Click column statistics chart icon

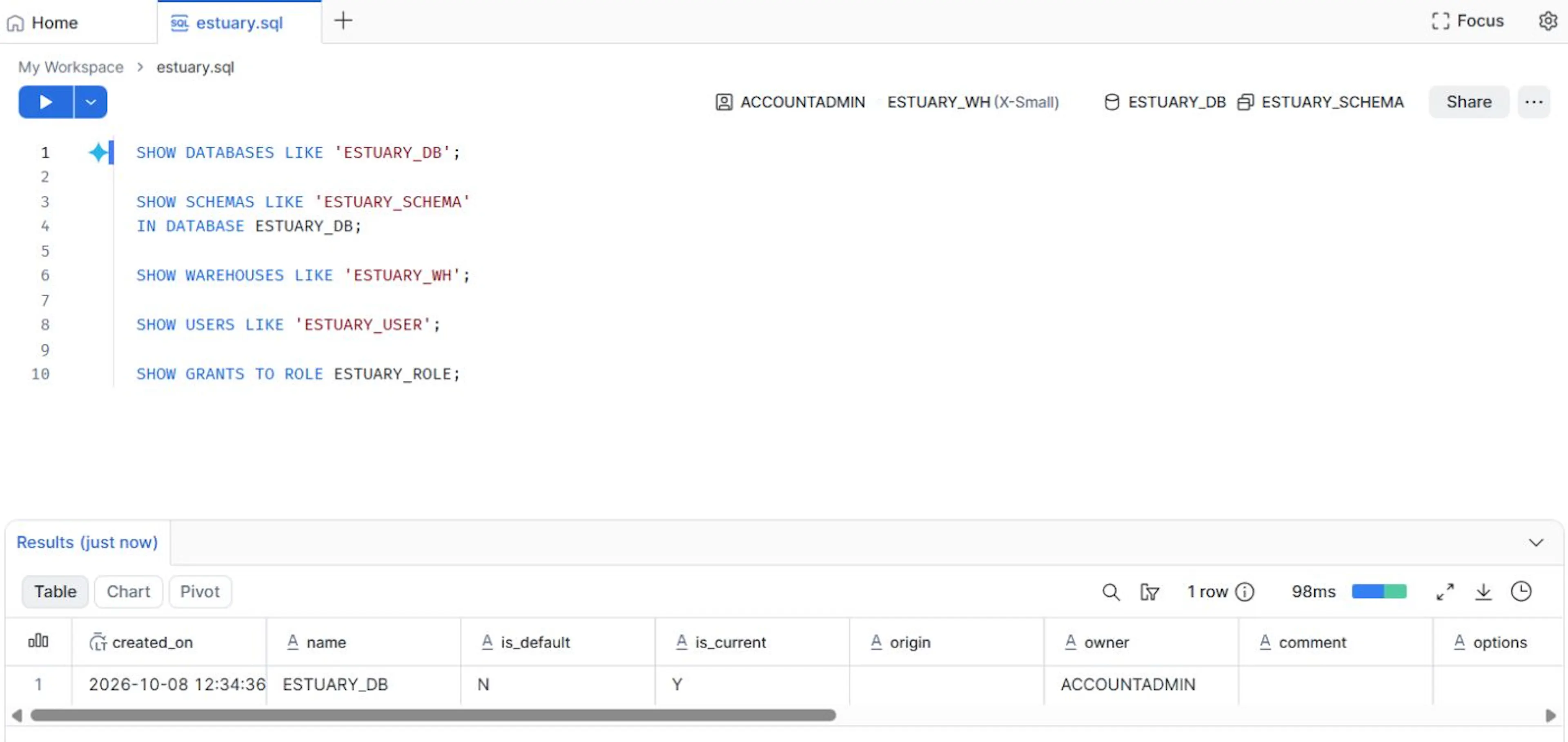[38, 641]
